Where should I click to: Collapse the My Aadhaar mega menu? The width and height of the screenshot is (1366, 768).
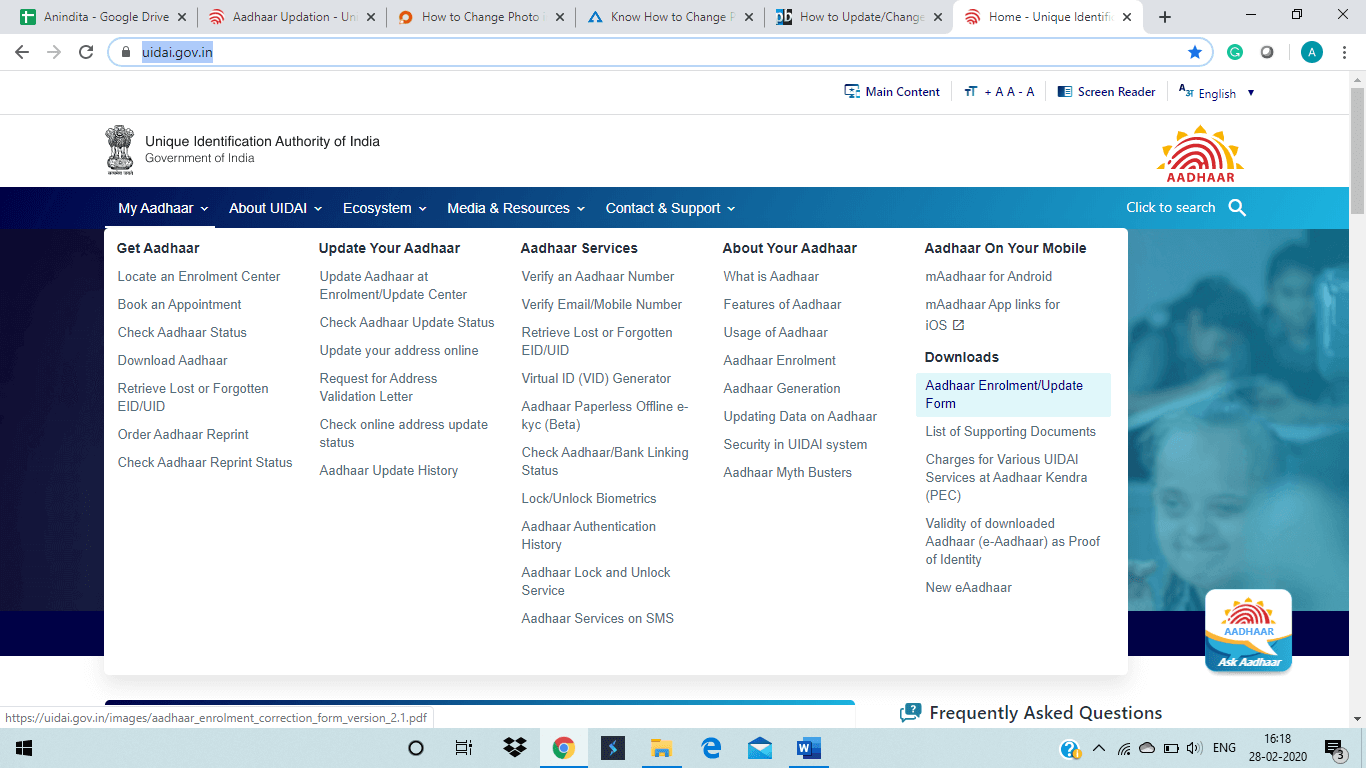coord(163,208)
